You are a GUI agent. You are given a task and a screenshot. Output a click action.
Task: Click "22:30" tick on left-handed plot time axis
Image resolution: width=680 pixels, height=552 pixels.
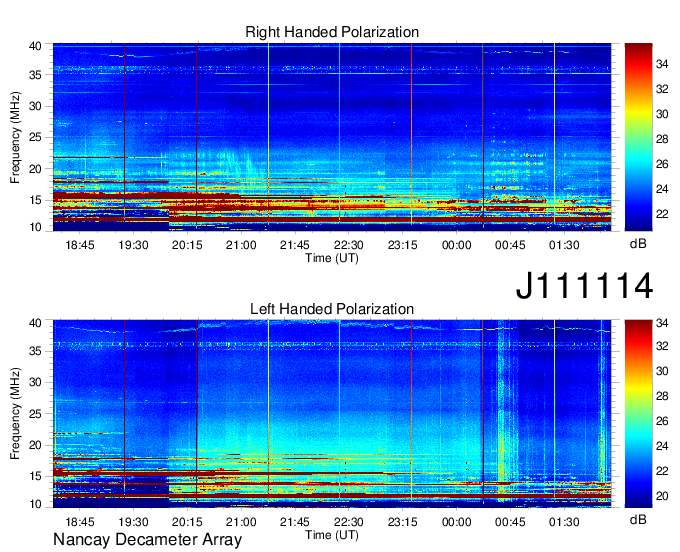349,522
